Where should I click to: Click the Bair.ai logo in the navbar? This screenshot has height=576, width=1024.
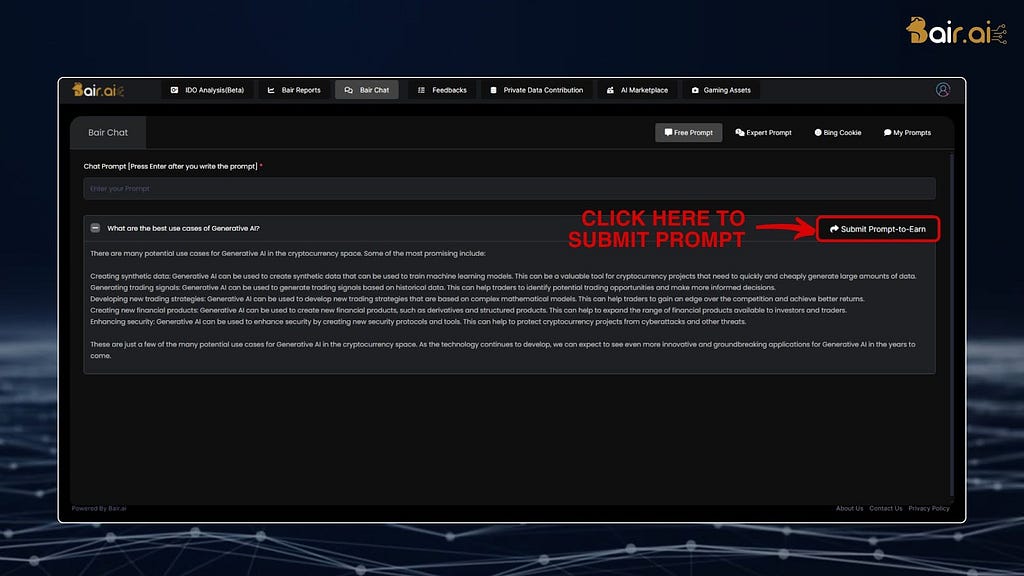point(98,90)
